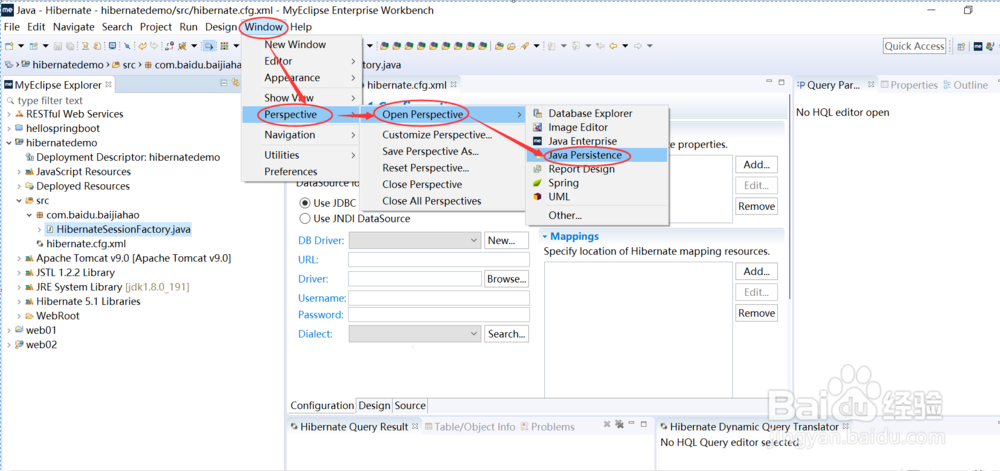Click the Report Design perspective icon

coord(537,169)
